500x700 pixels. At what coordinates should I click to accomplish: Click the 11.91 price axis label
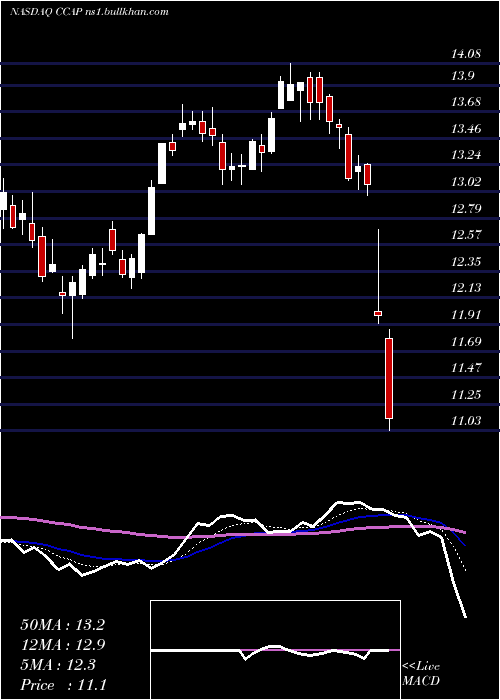[x=467, y=315]
